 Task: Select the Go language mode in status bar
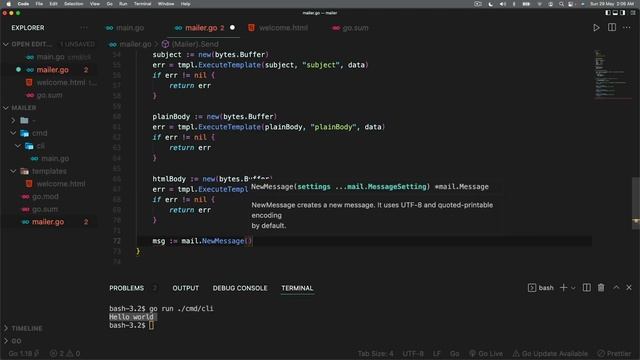click(x=455, y=353)
